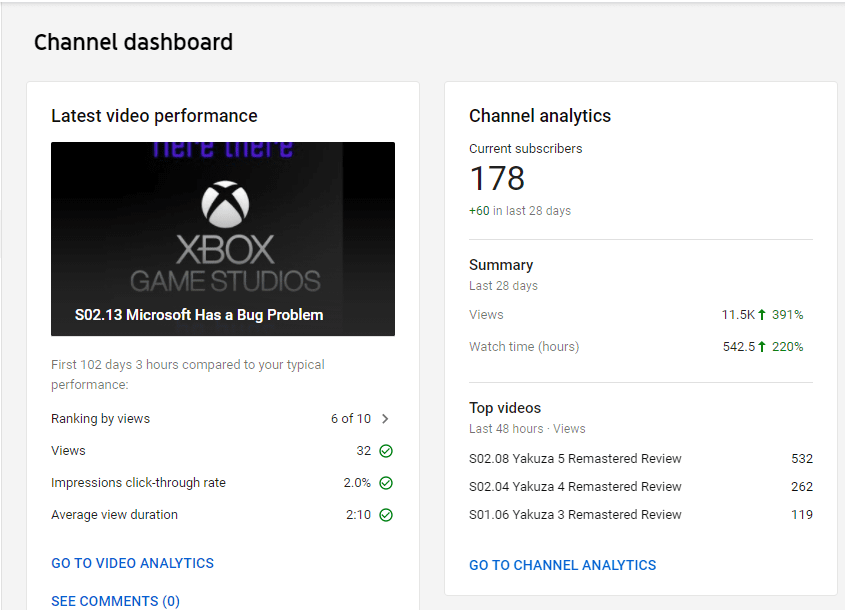Image resolution: width=845 pixels, height=610 pixels.
Task: Click the green up arrow beside Watch time 542.5
Action: coord(762,347)
